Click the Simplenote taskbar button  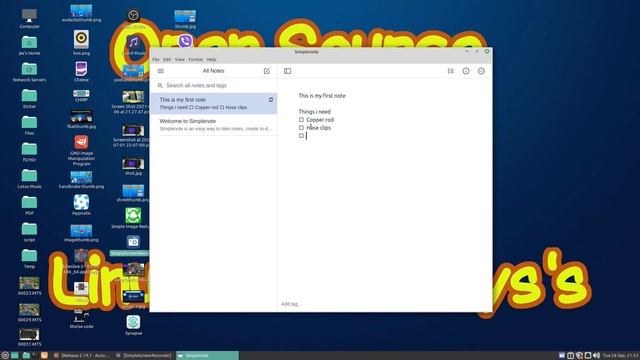[207, 356]
